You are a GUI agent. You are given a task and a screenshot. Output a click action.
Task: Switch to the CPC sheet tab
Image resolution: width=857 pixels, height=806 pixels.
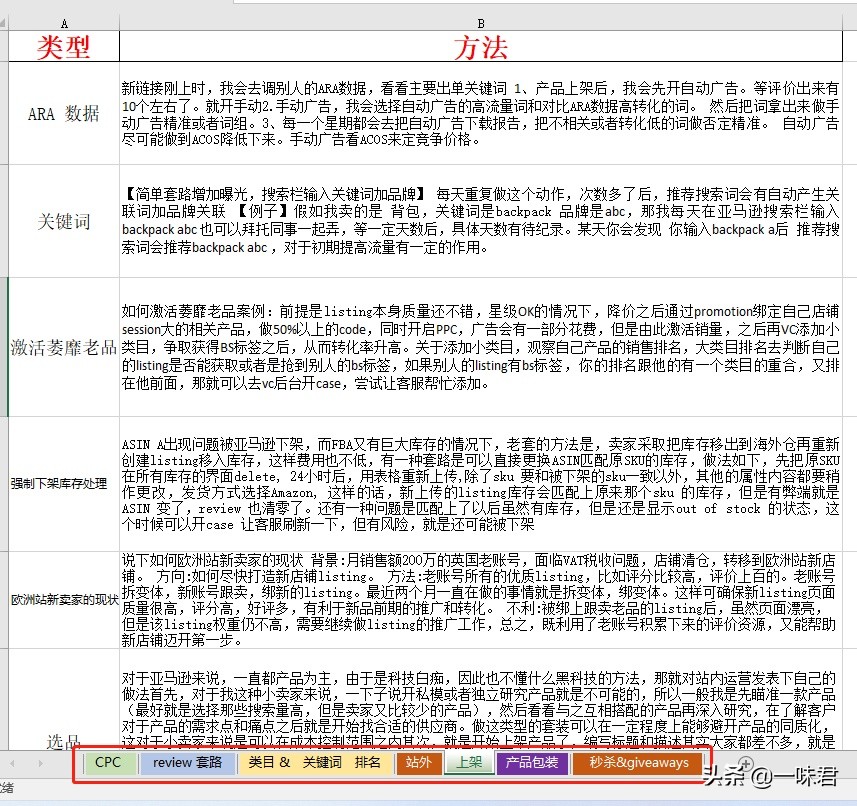[x=108, y=762]
